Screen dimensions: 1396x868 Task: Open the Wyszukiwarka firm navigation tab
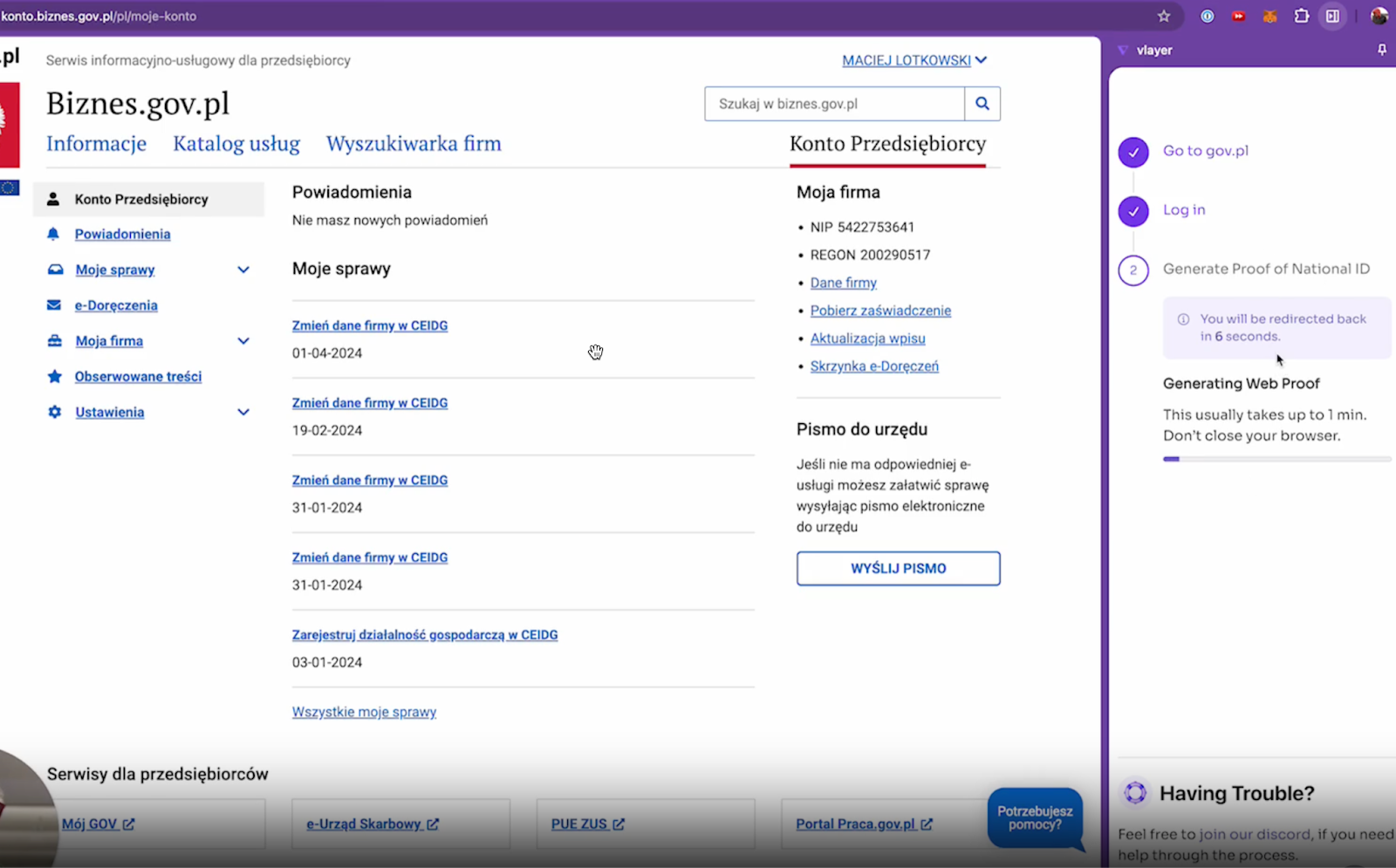pyautogui.click(x=414, y=144)
